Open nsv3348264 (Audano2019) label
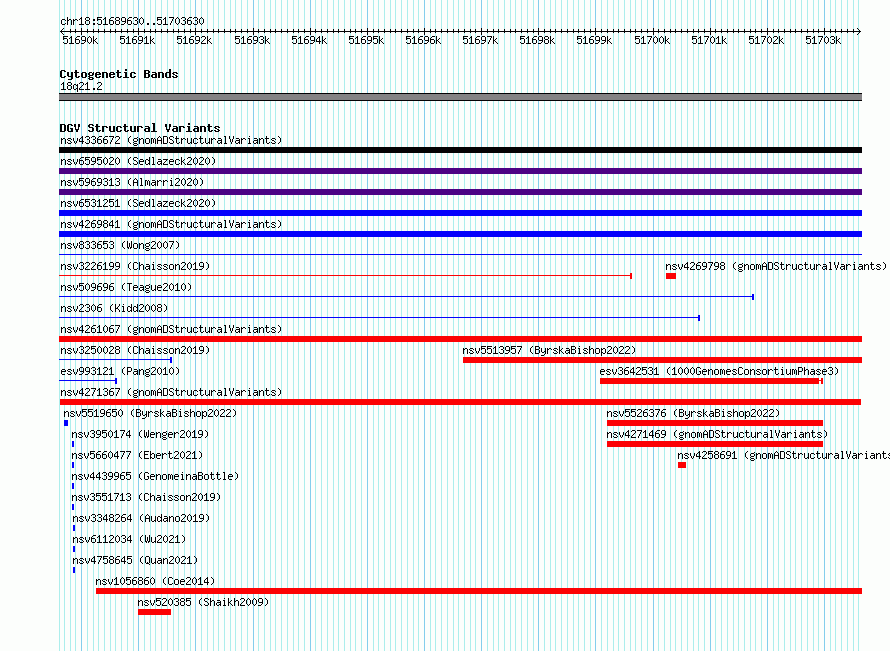This screenshot has width=890, height=651. click(x=141, y=518)
